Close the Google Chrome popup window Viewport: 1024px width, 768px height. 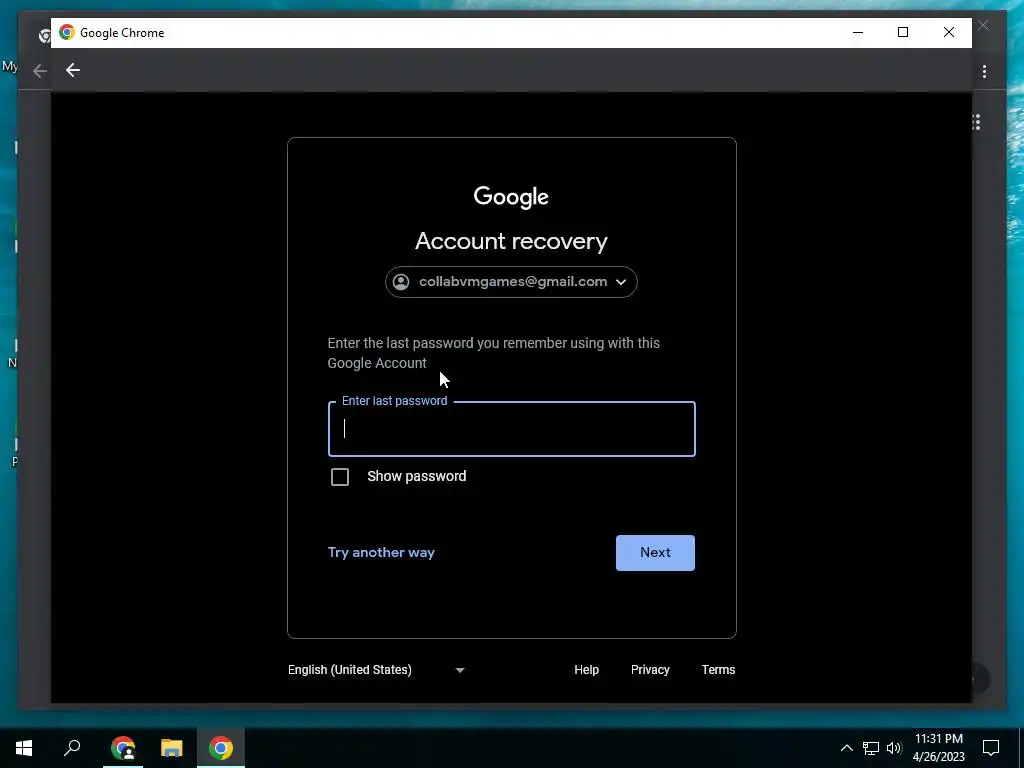(x=949, y=33)
